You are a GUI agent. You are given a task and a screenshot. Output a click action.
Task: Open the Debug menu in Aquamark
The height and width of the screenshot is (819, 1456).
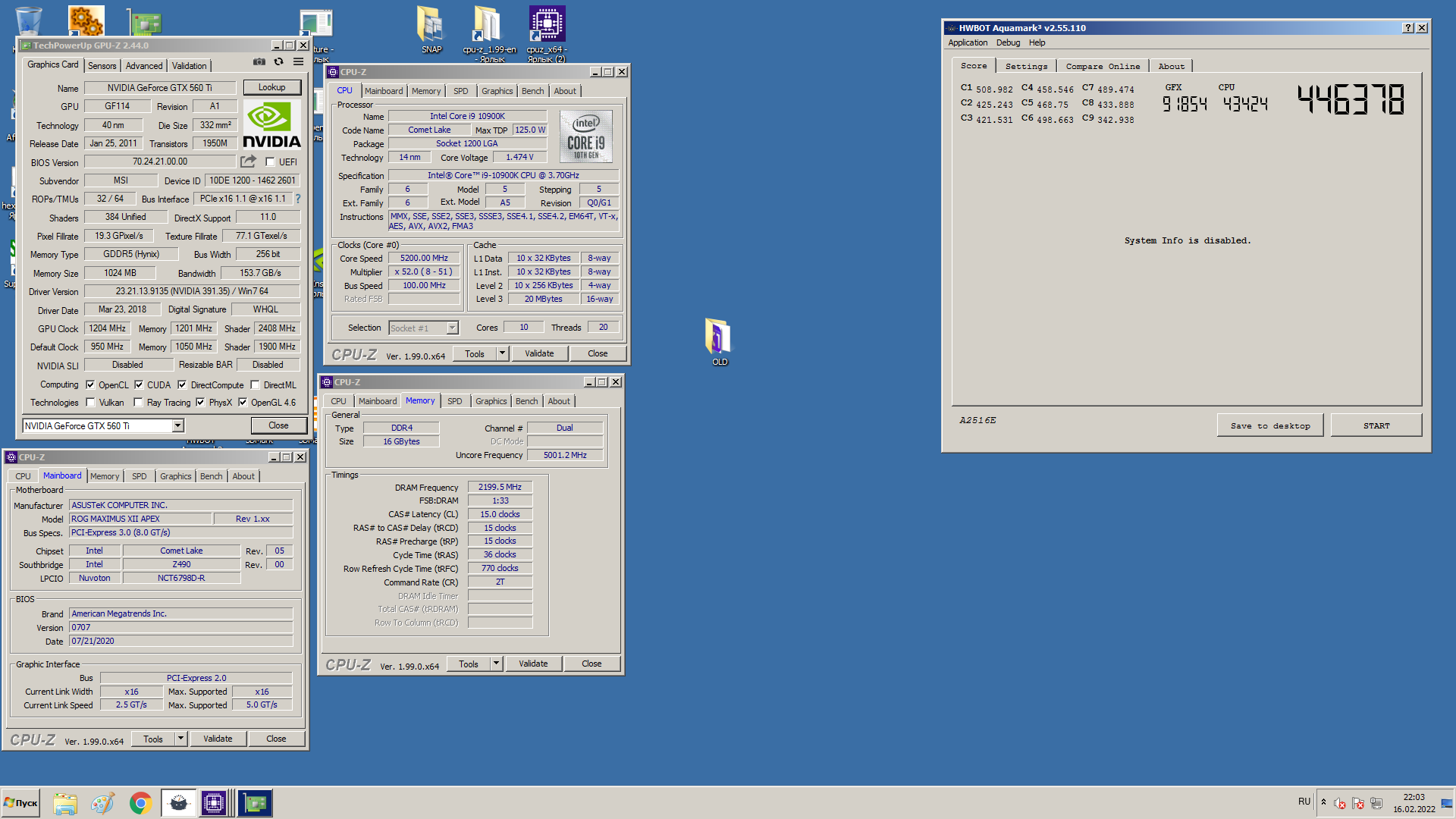pyautogui.click(x=1008, y=42)
